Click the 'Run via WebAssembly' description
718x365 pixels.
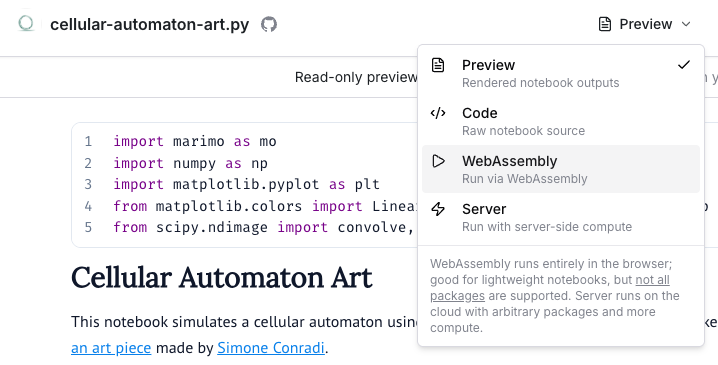pos(524,179)
